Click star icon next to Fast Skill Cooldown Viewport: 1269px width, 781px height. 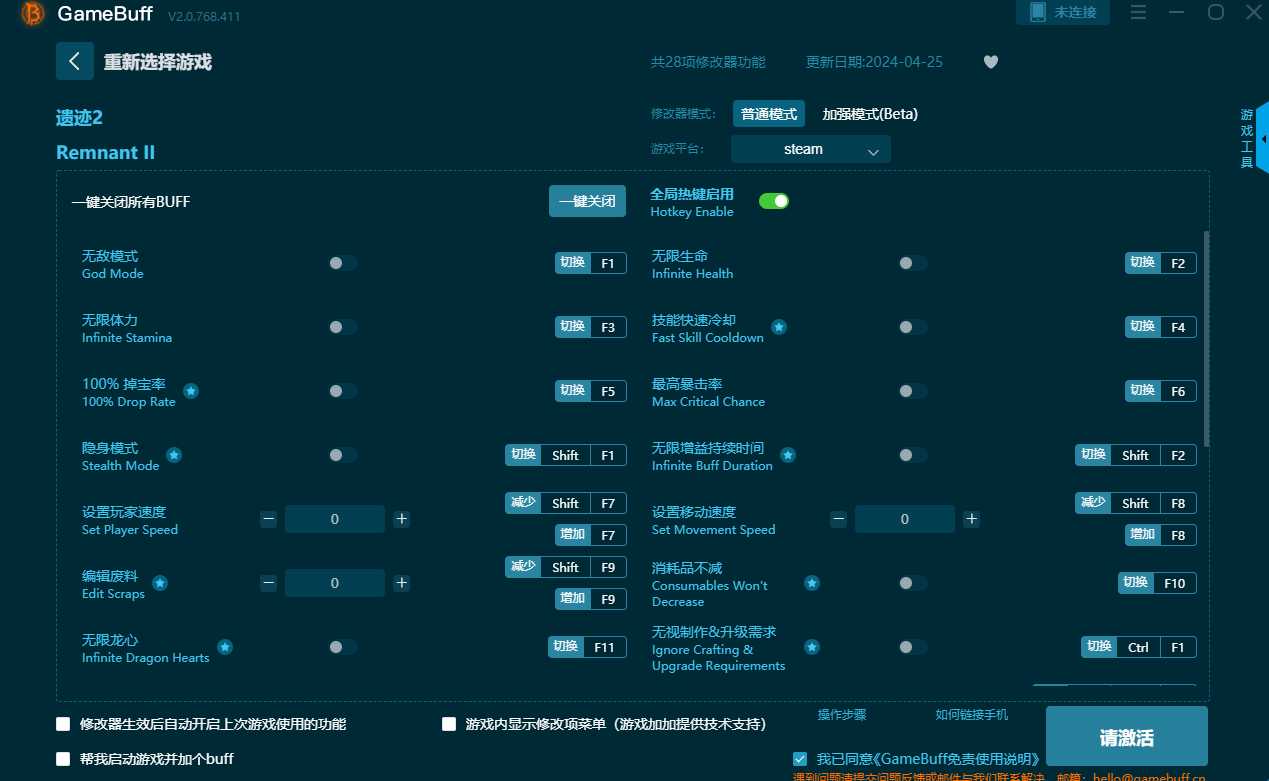(779, 327)
